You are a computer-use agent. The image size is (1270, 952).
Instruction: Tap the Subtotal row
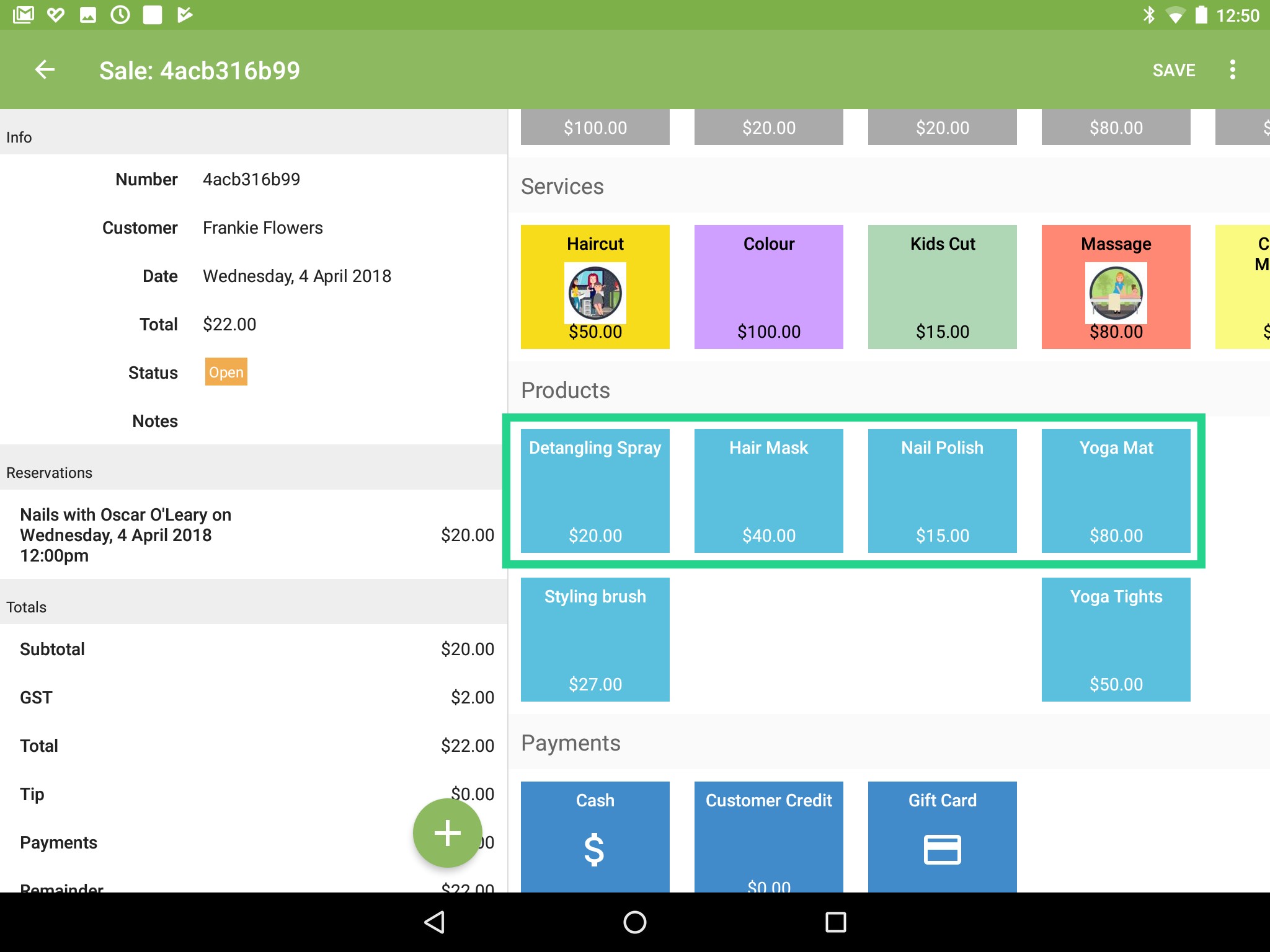tap(254, 649)
